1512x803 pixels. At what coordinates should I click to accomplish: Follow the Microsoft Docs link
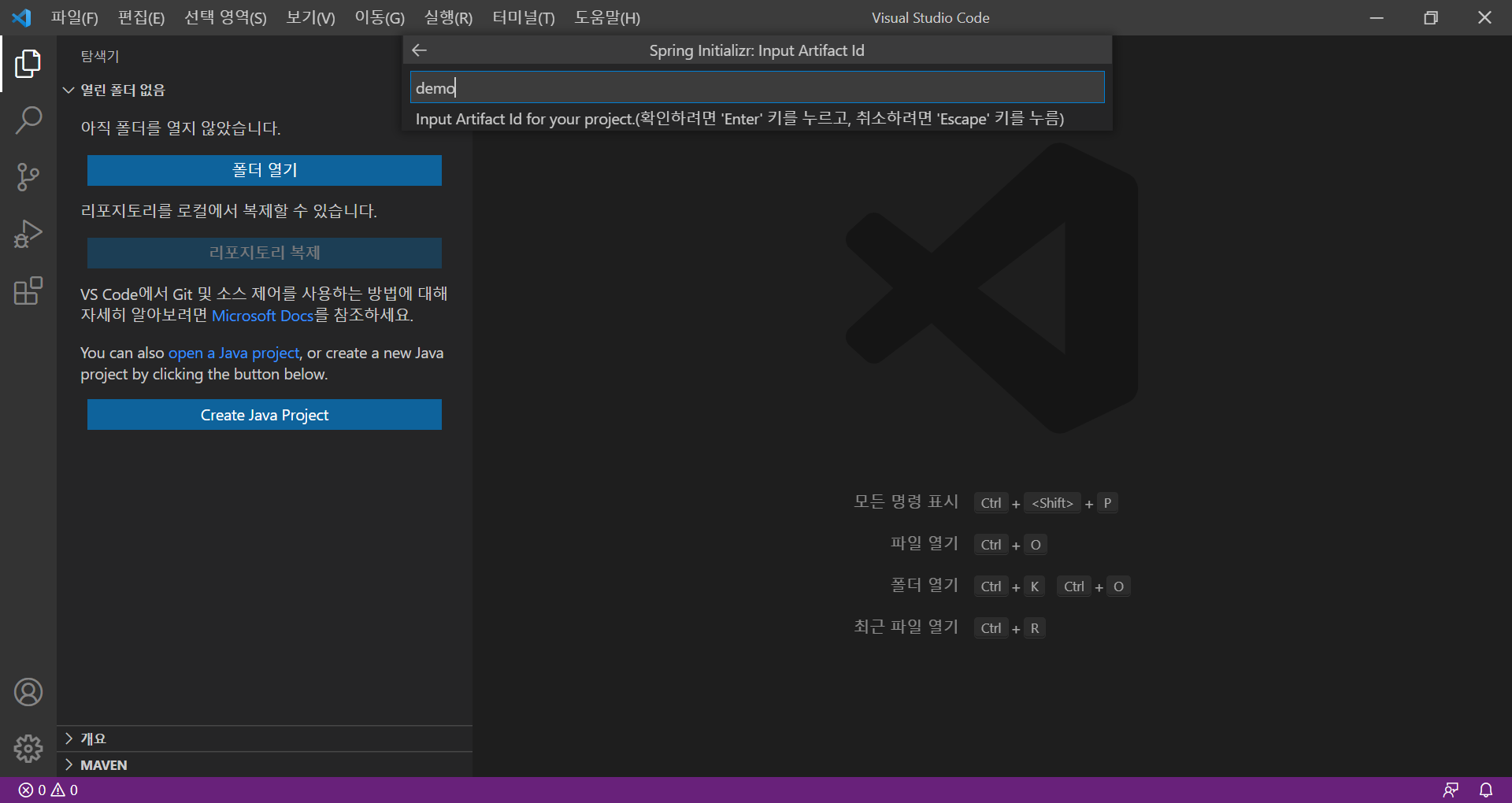(262, 316)
